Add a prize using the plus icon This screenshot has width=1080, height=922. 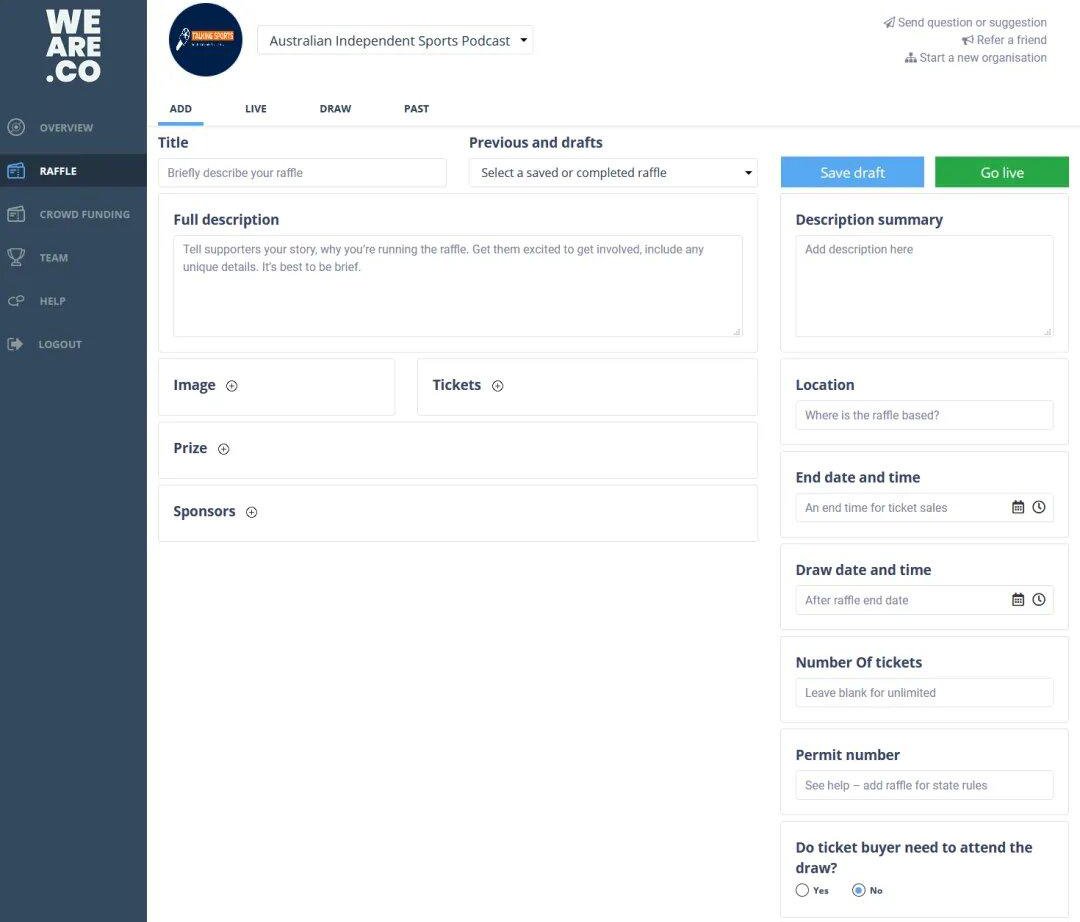(224, 449)
